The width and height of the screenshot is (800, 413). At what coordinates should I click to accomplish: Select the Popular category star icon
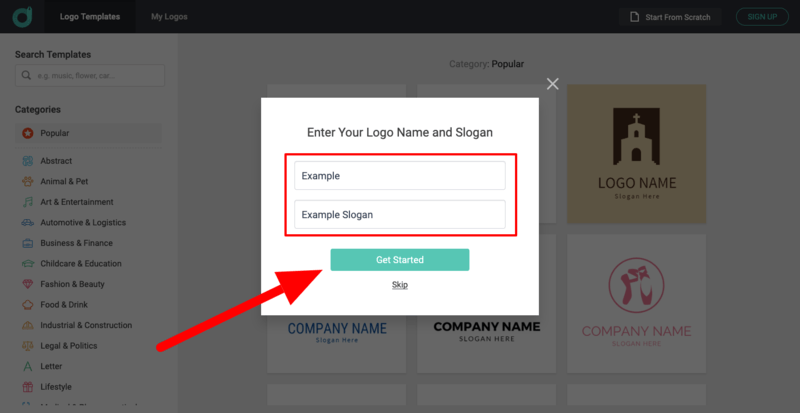coord(28,133)
